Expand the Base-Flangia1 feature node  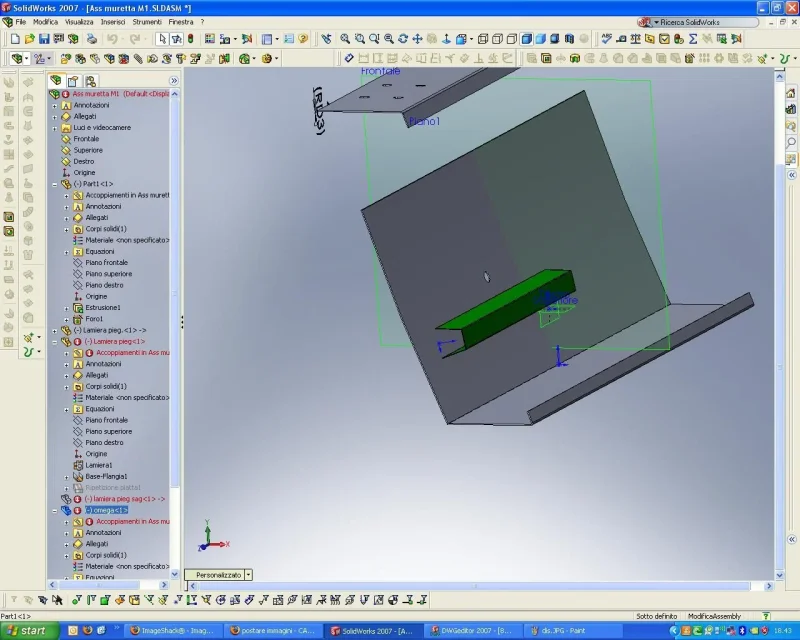pyautogui.click(x=66, y=477)
